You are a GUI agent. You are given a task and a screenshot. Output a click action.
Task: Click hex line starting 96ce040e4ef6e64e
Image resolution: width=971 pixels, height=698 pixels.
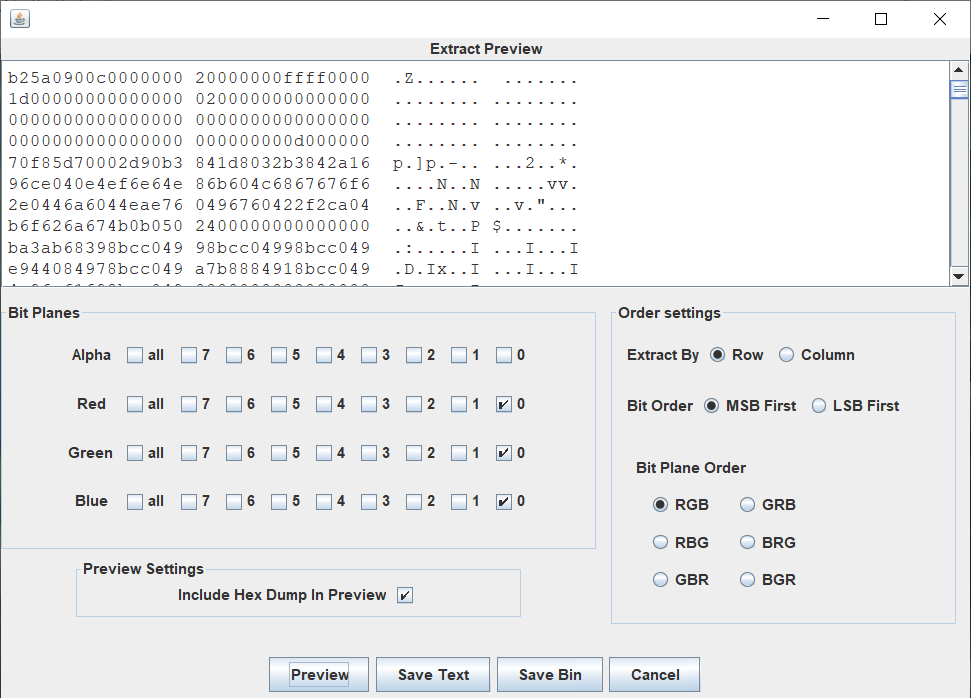292,184
